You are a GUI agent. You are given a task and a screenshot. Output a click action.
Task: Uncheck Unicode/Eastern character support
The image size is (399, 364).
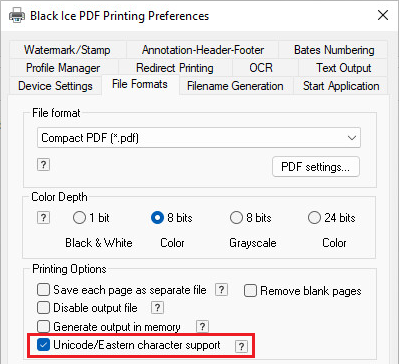(43, 345)
